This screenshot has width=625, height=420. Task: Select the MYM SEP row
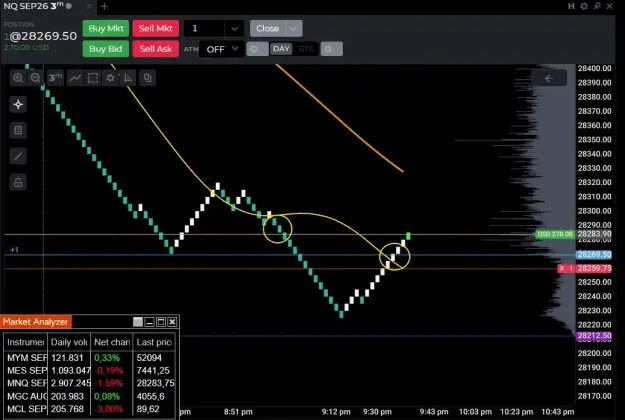tap(89, 358)
